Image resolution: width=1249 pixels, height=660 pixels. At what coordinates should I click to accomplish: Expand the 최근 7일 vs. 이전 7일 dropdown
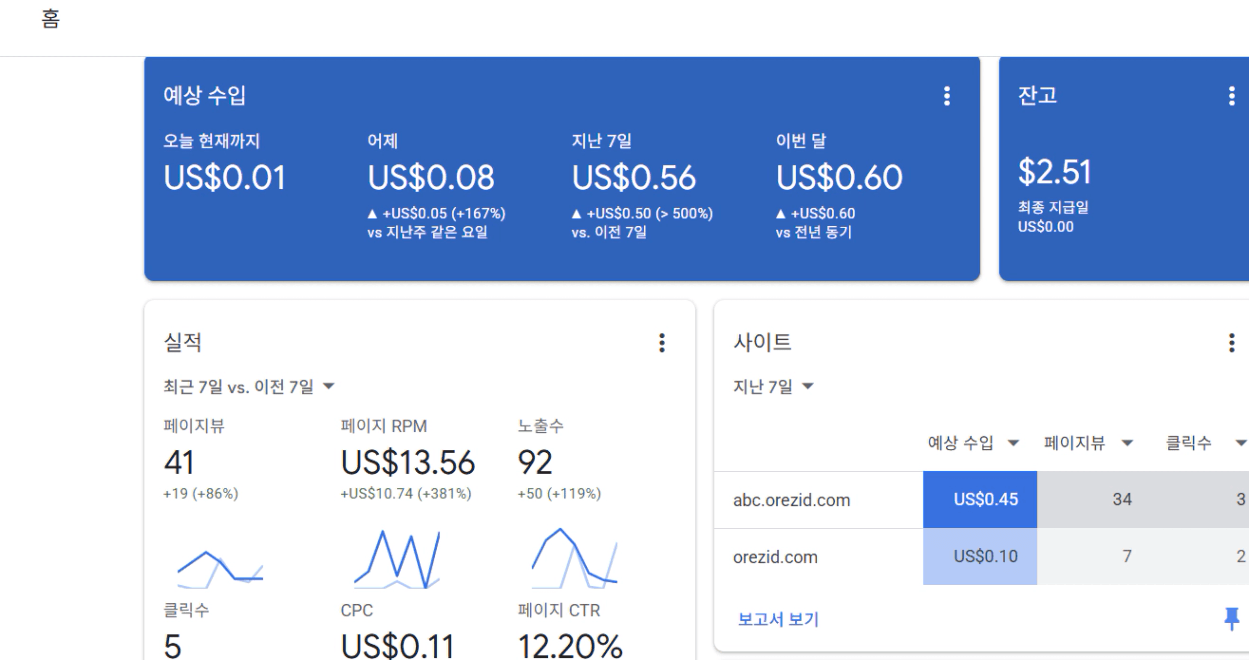click(249, 386)
